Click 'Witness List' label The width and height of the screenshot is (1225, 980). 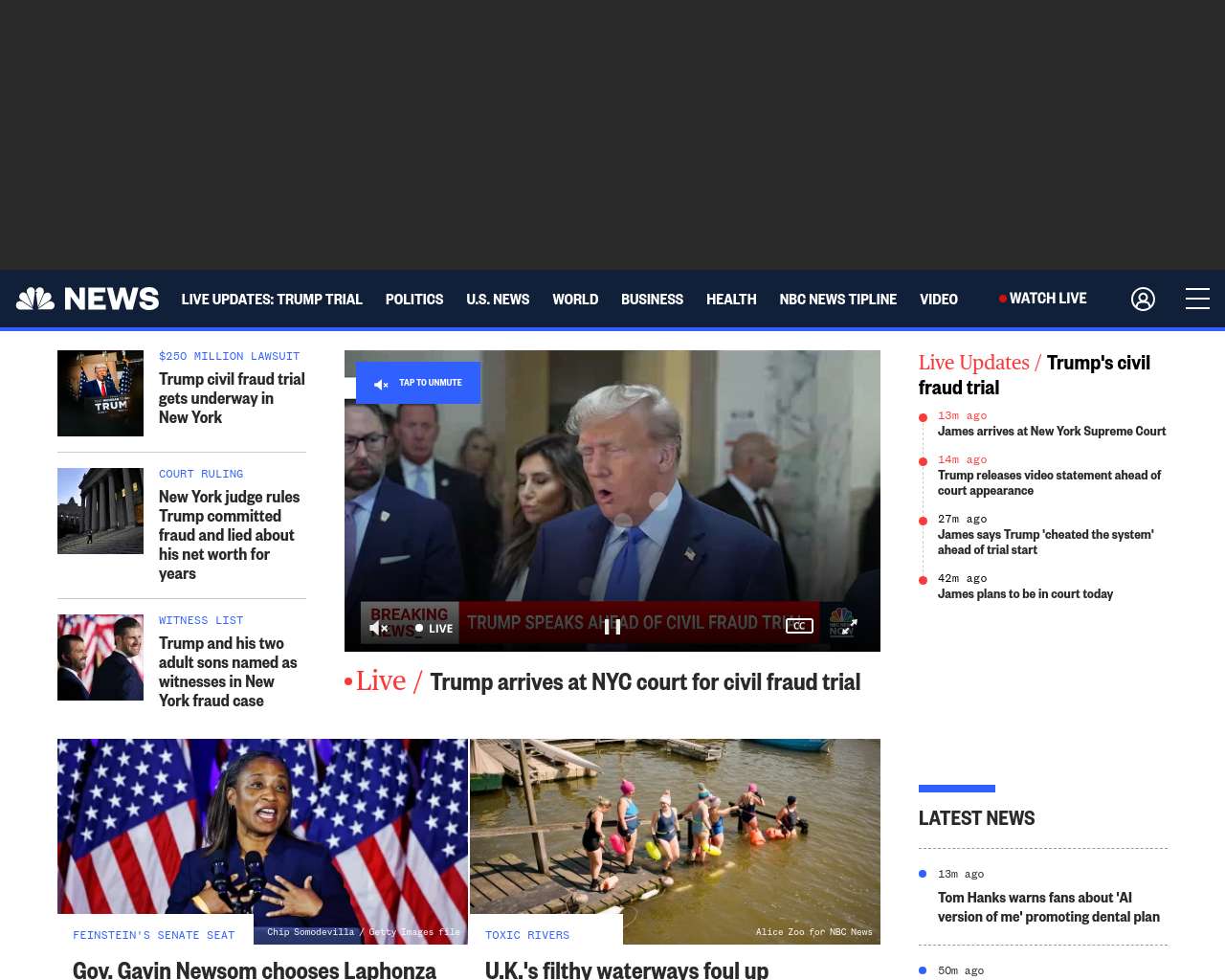tap(201, 620)
